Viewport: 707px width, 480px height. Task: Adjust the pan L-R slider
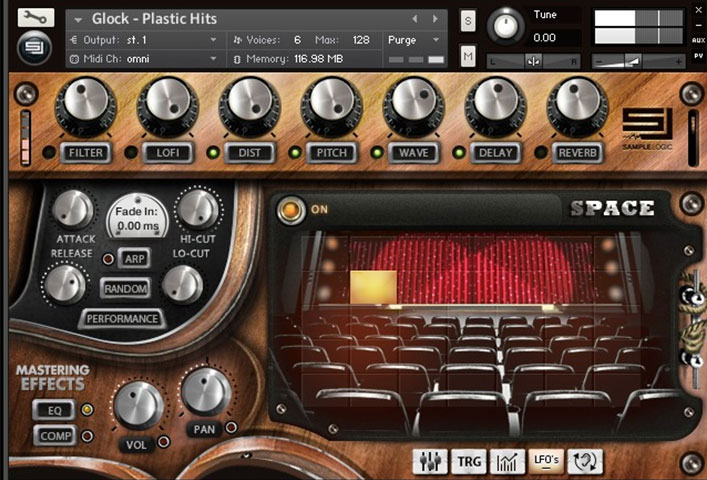coord(533,61)
